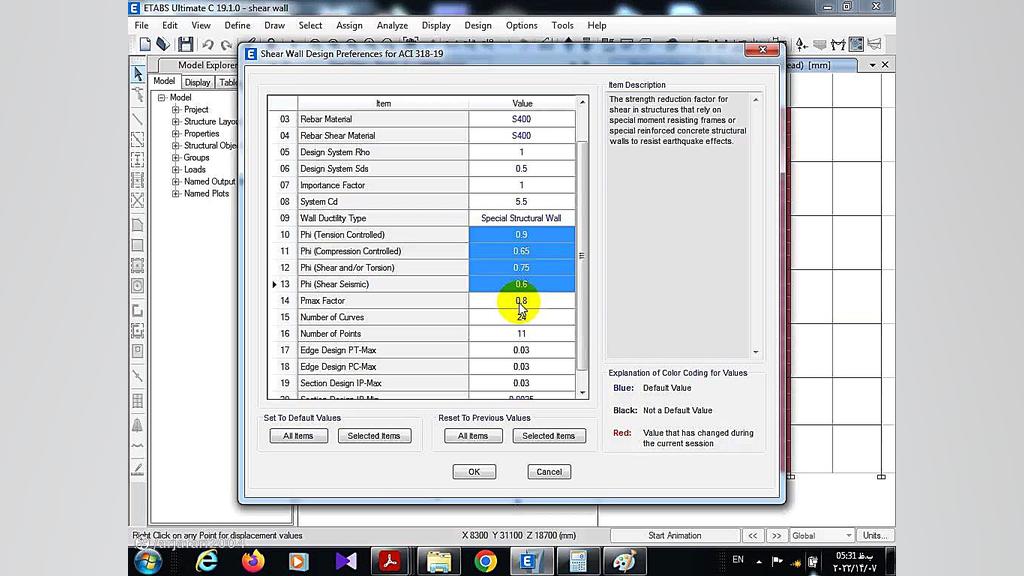This screenshot has width=1024, height=576.
Task: Click the Units... button in status bar
Action: coord(875,536)
